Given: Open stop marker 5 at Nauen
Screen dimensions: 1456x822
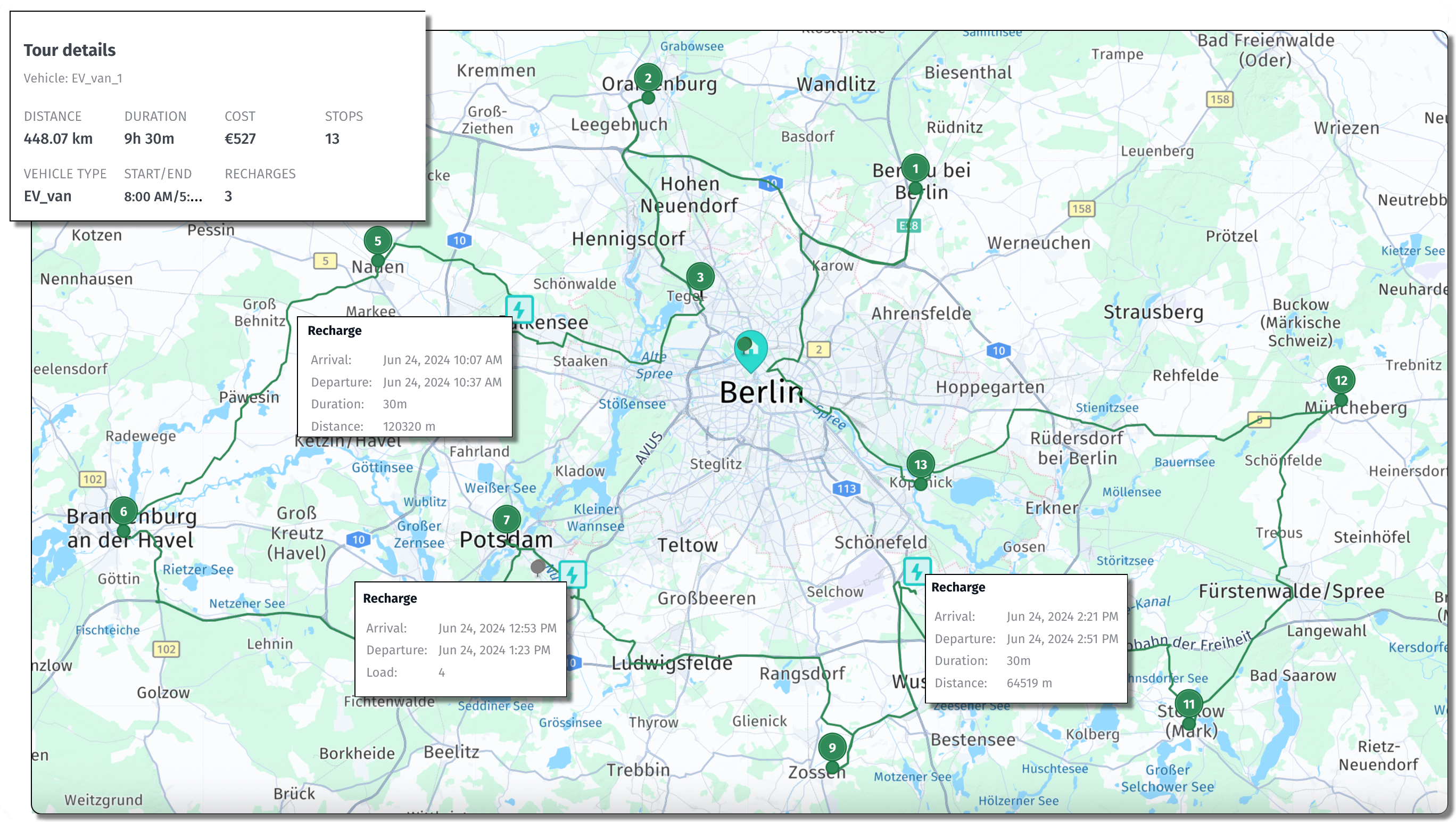Looking at the screenshot, I should 377,241.
